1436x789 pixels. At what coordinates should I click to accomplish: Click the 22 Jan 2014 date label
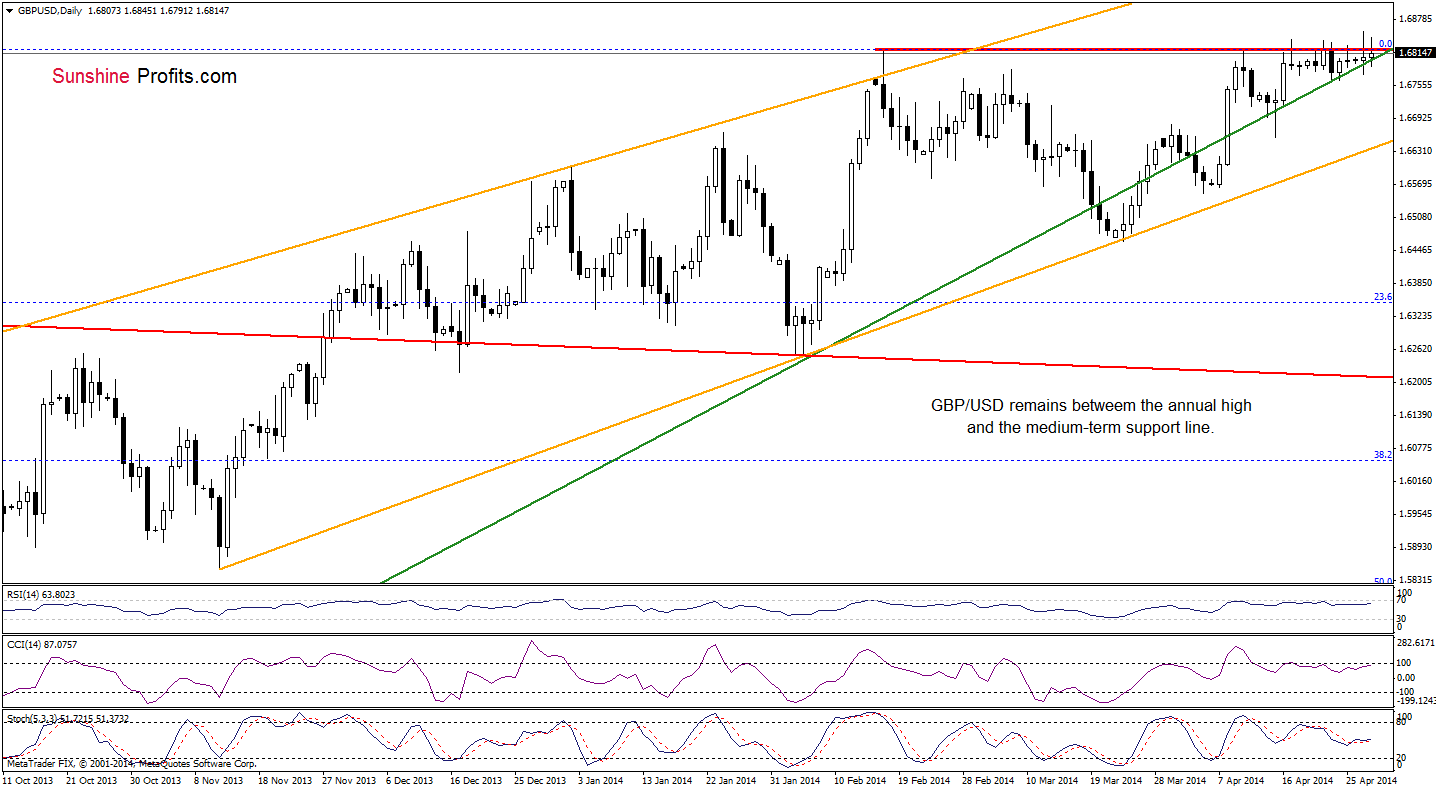[729, 780]
